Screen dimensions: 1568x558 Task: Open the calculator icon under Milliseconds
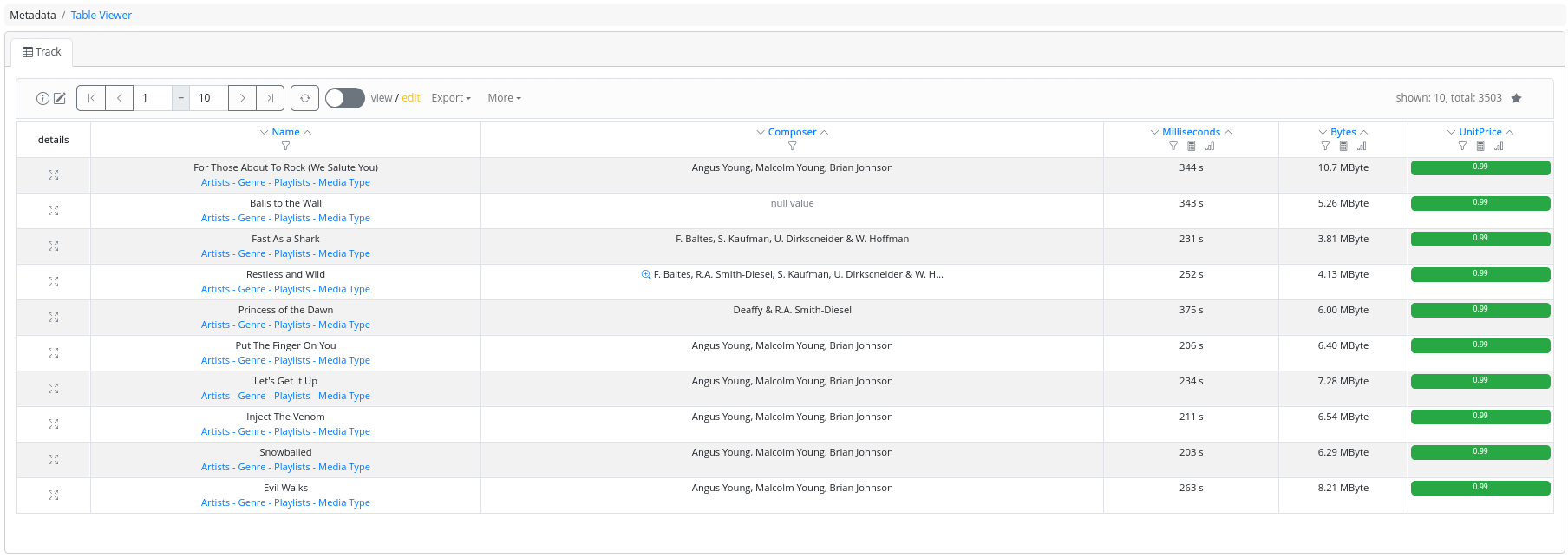(x=1192, y=147)
